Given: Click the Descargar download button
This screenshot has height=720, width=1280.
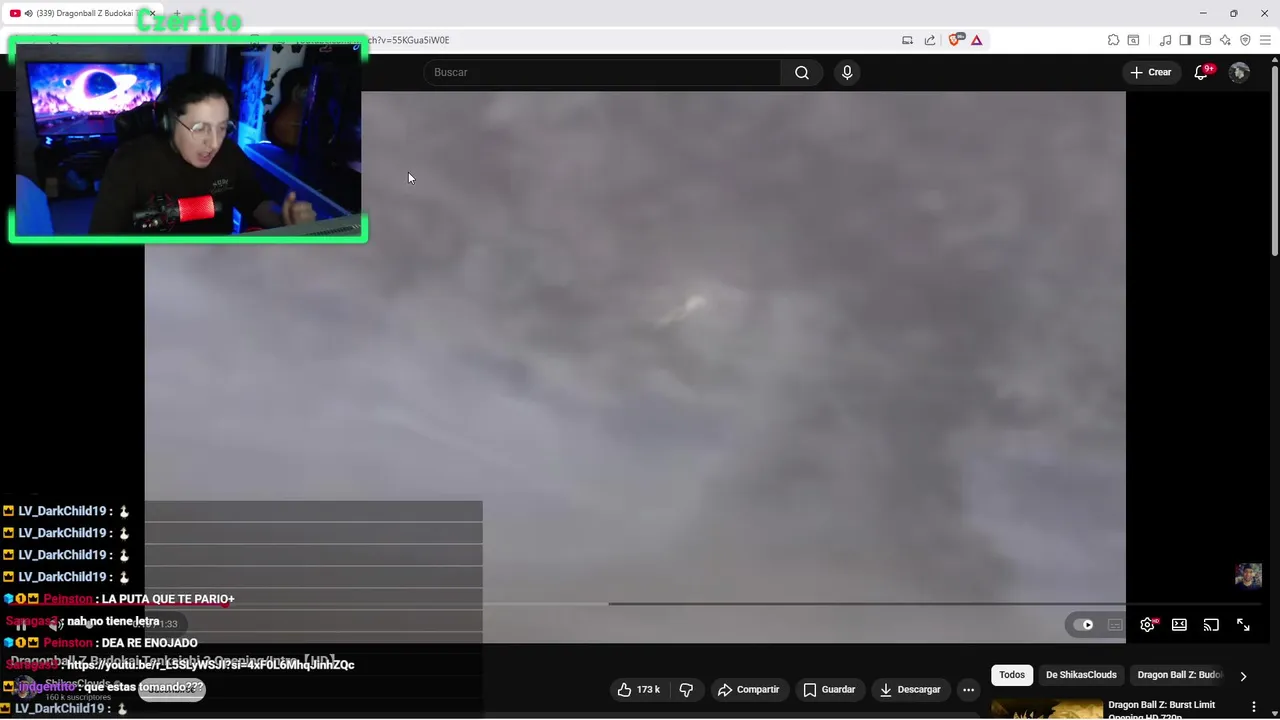Looking at the screenshot, I should click(x=909, y=689).
